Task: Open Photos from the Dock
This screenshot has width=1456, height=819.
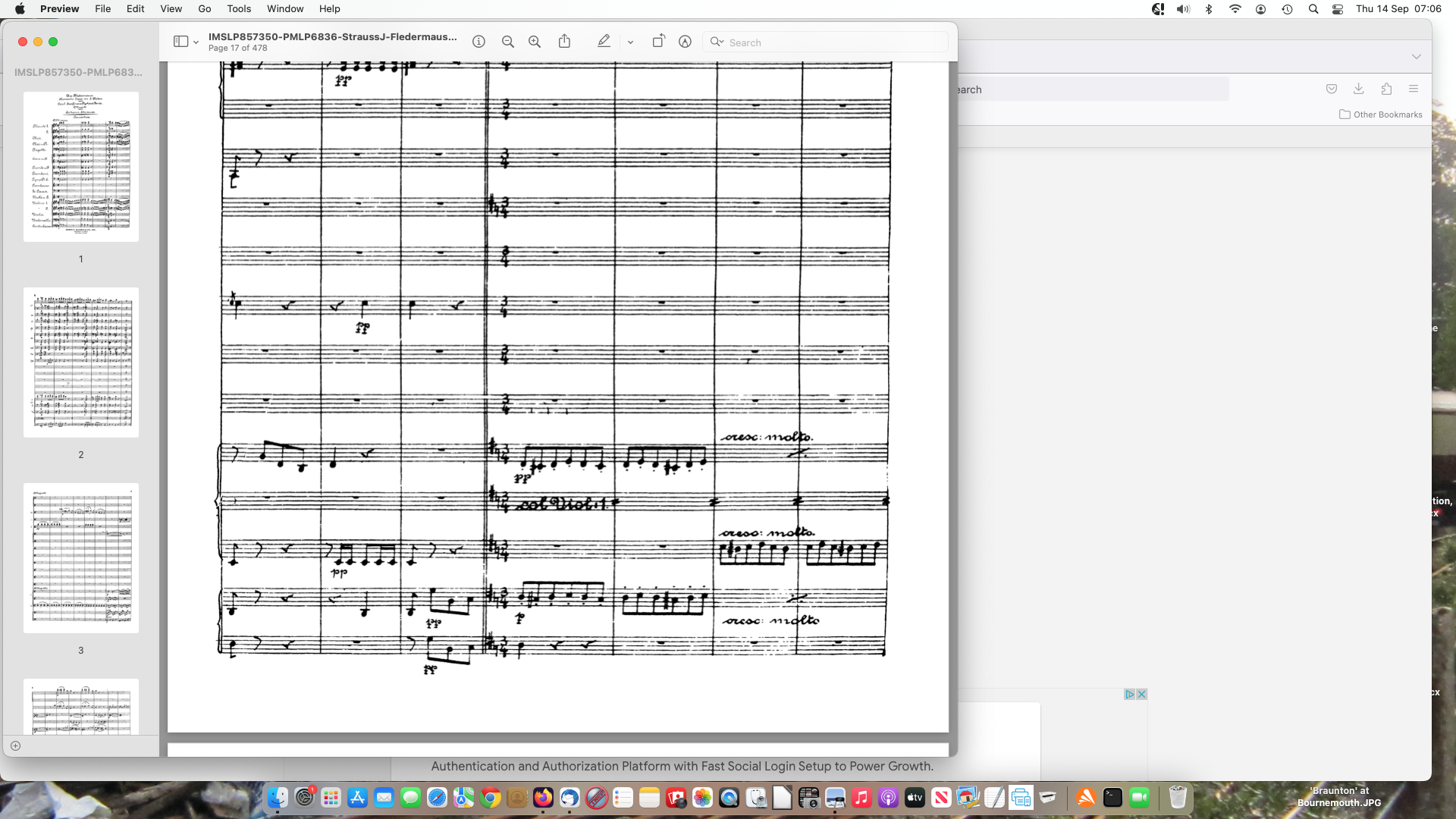Action: coord(702,798)
